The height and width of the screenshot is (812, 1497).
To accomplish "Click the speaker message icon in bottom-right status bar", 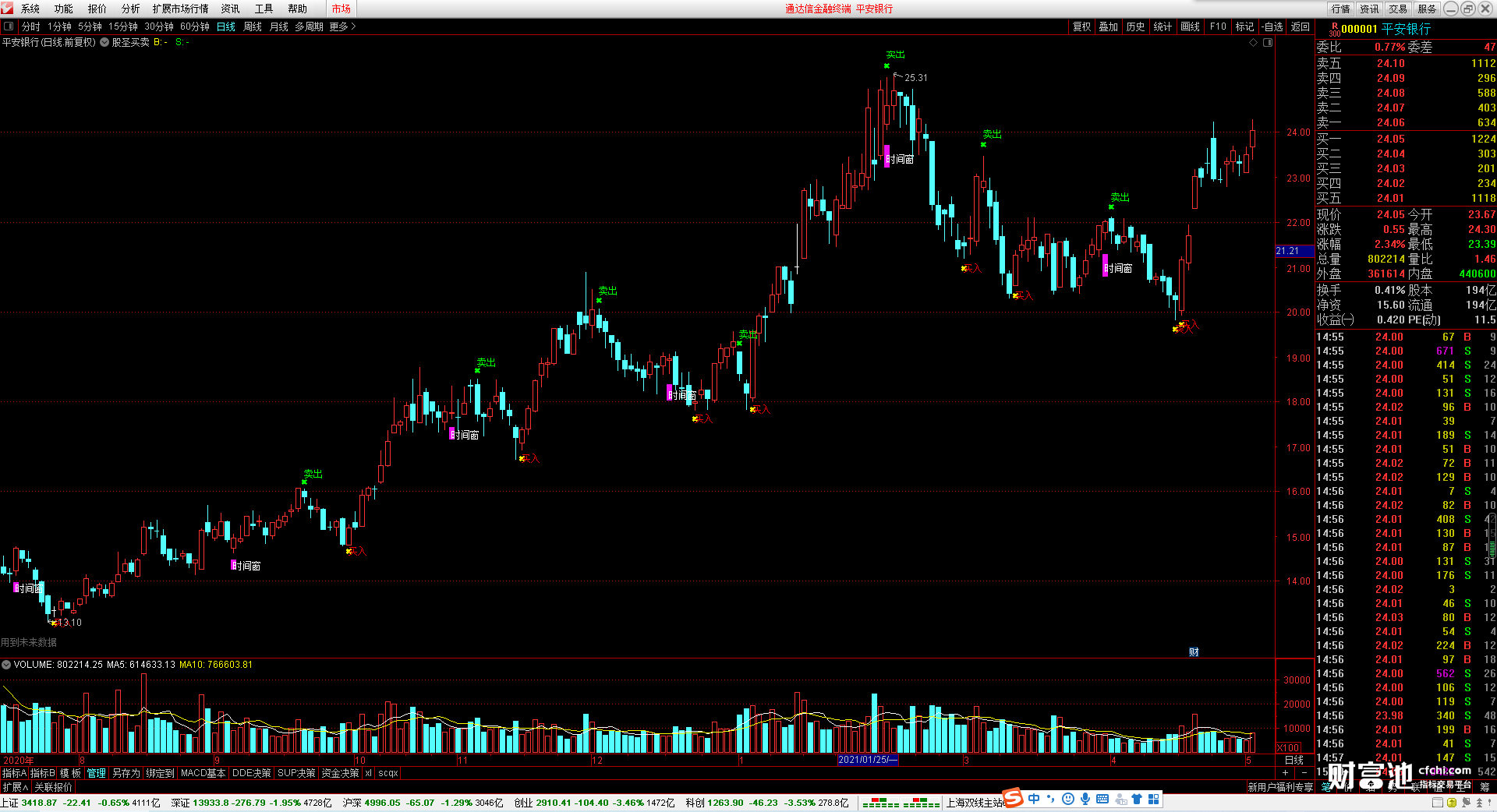I will point(1465,803).
